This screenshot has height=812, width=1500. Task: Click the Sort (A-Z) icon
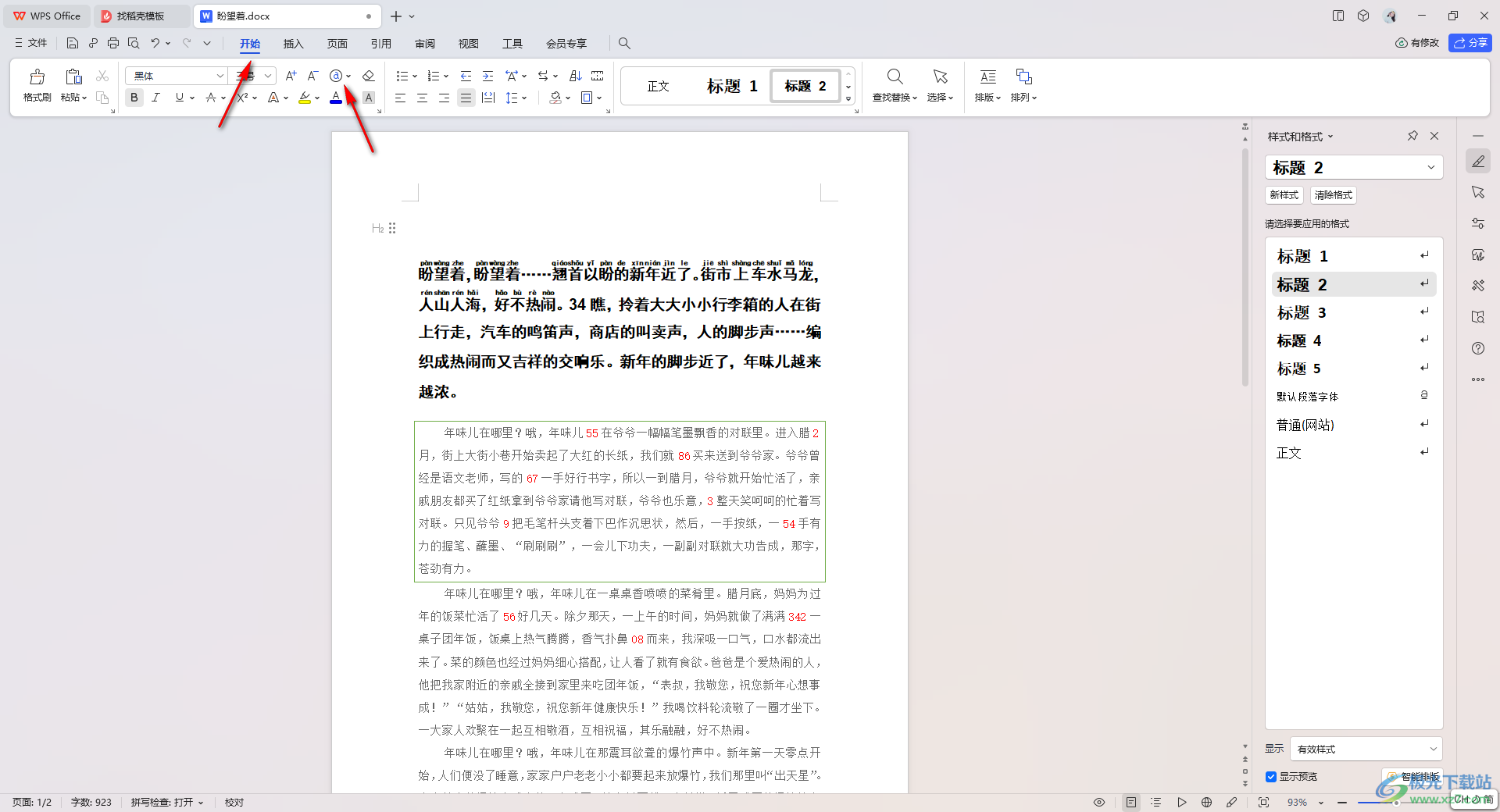576,76
